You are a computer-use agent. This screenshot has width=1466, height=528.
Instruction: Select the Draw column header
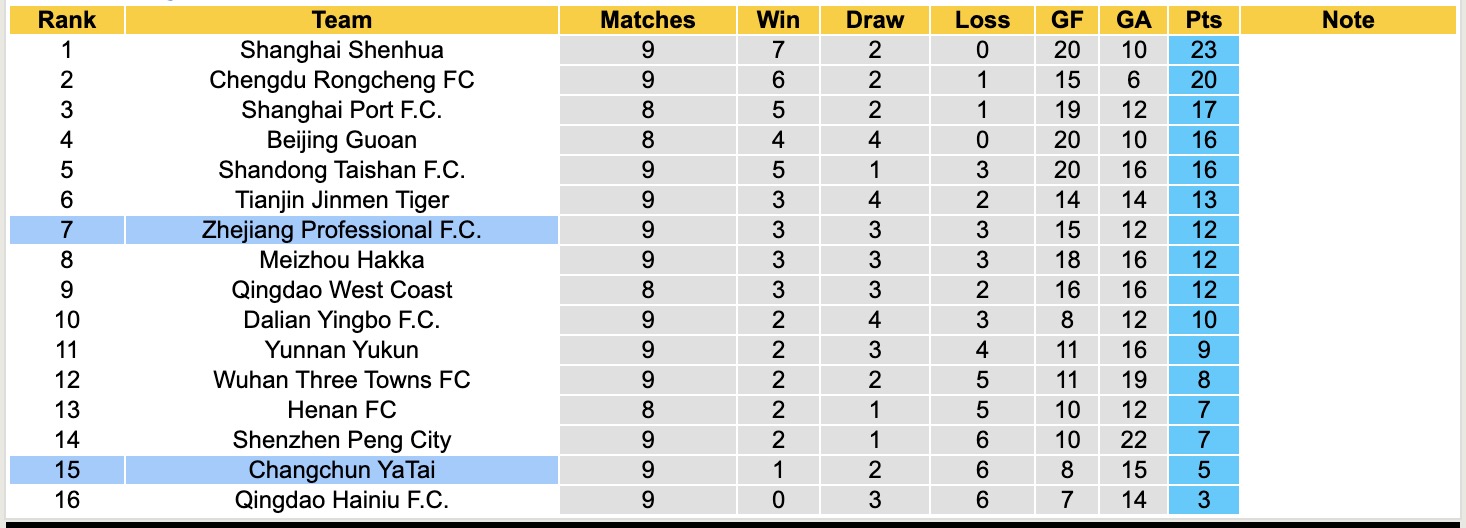(x=874, y=20)
